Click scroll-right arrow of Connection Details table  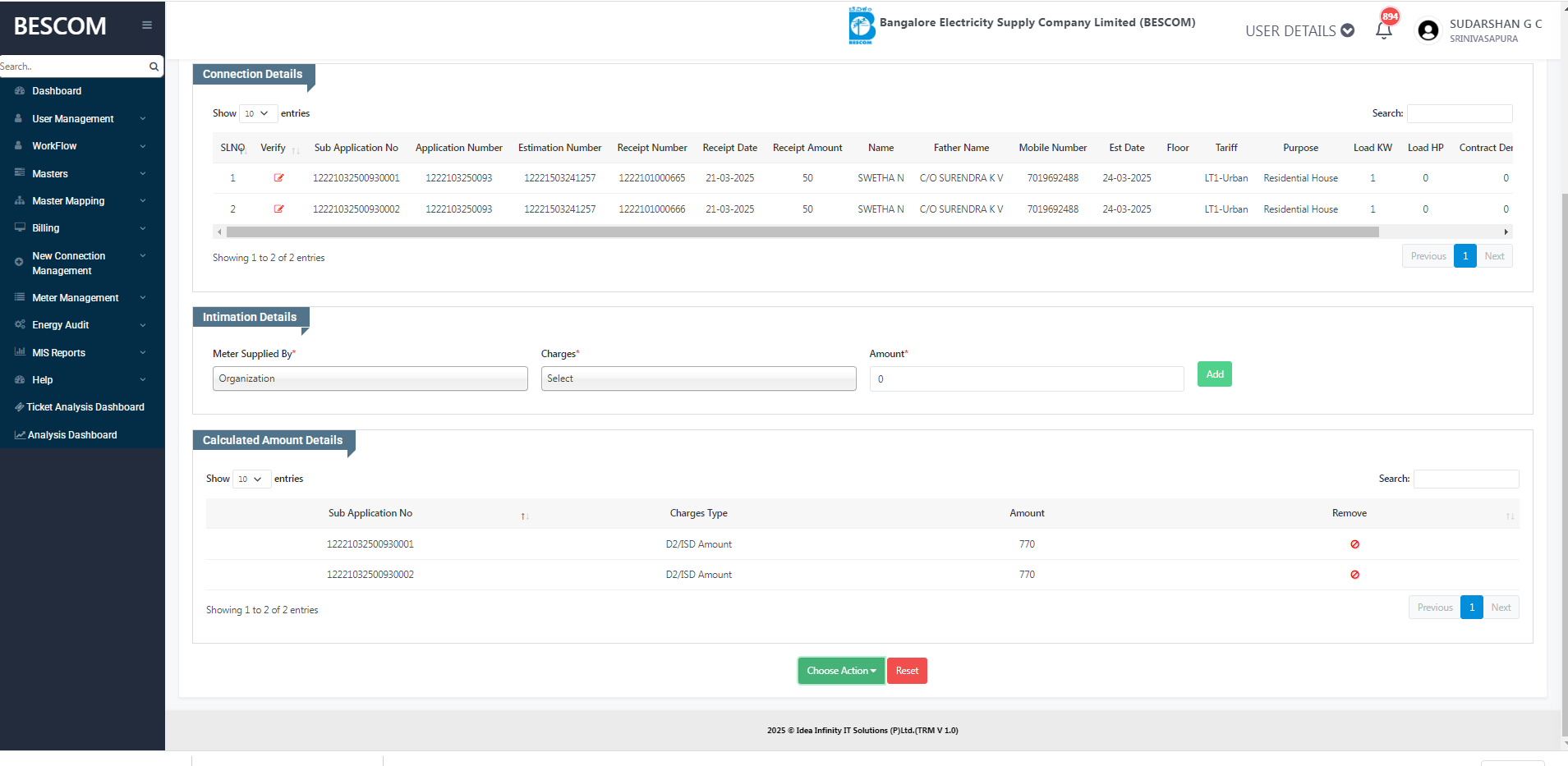coord(1506,232)
